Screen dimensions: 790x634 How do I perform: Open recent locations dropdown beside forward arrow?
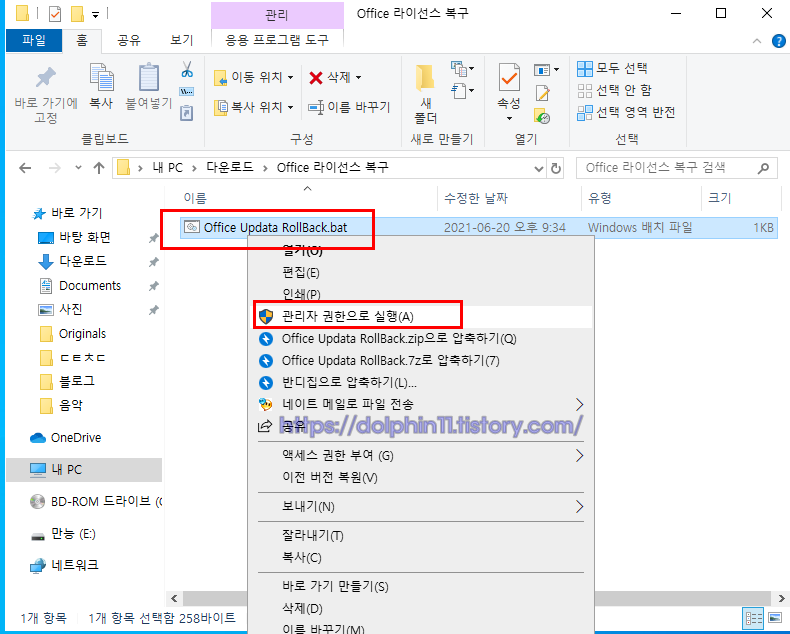coord(78,168)
